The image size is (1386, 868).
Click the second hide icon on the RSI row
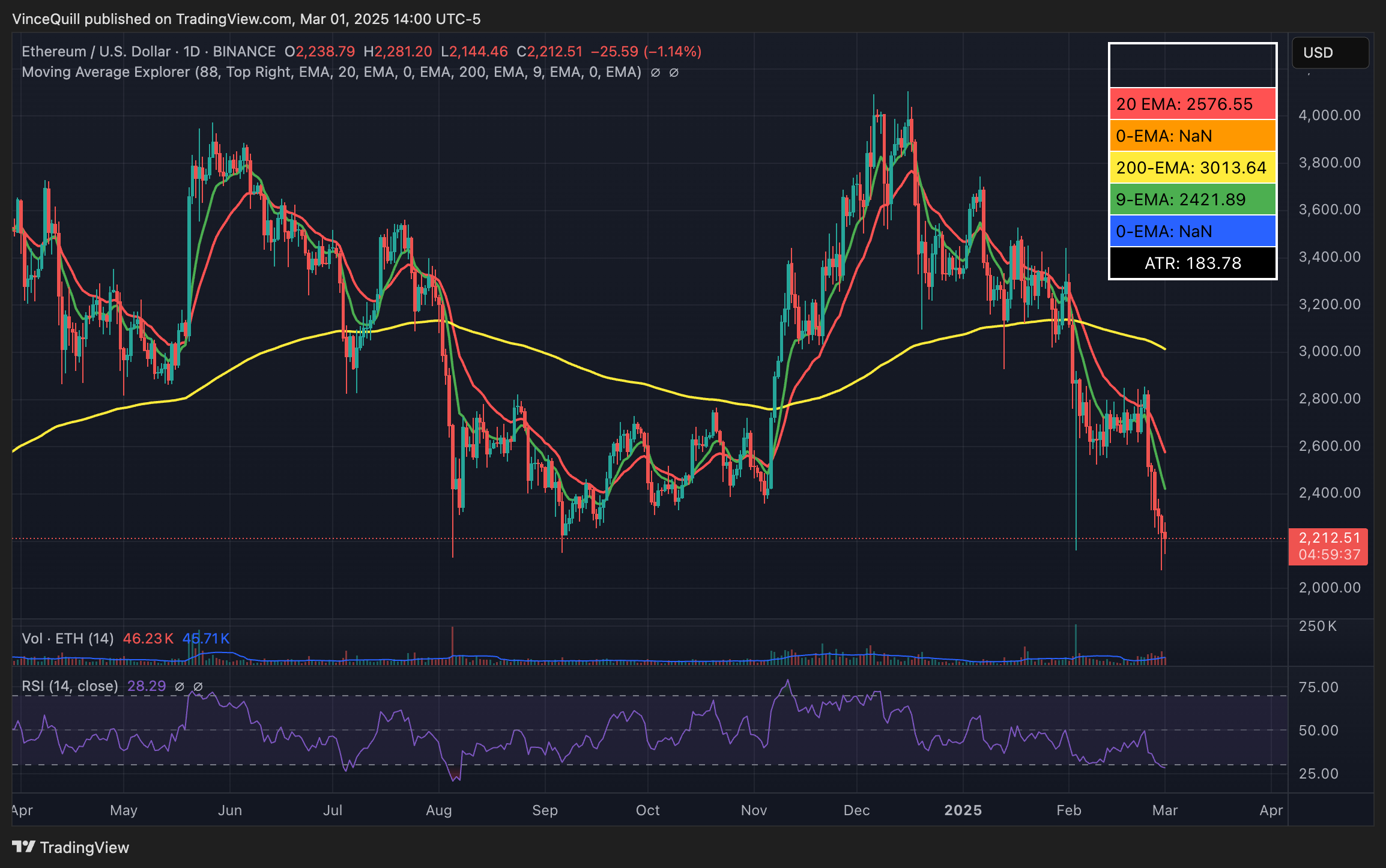tap(198, 686)
